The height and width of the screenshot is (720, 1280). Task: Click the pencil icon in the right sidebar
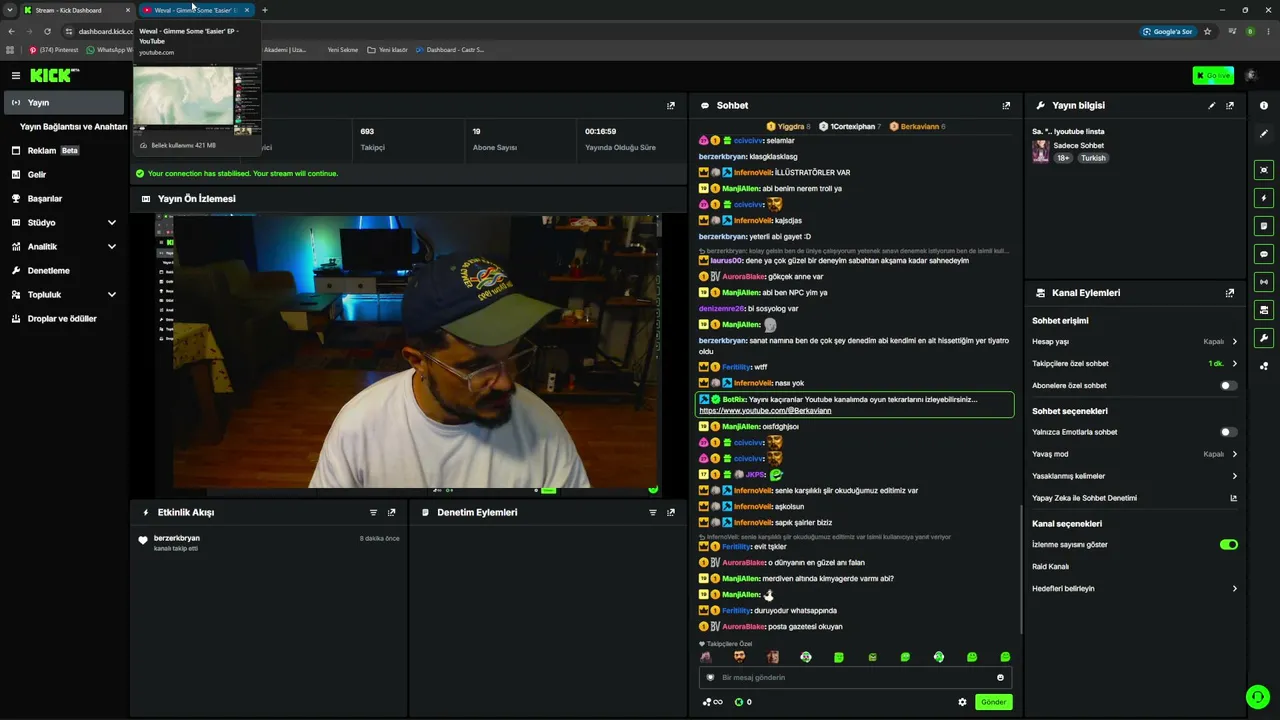coord(1264,132)
